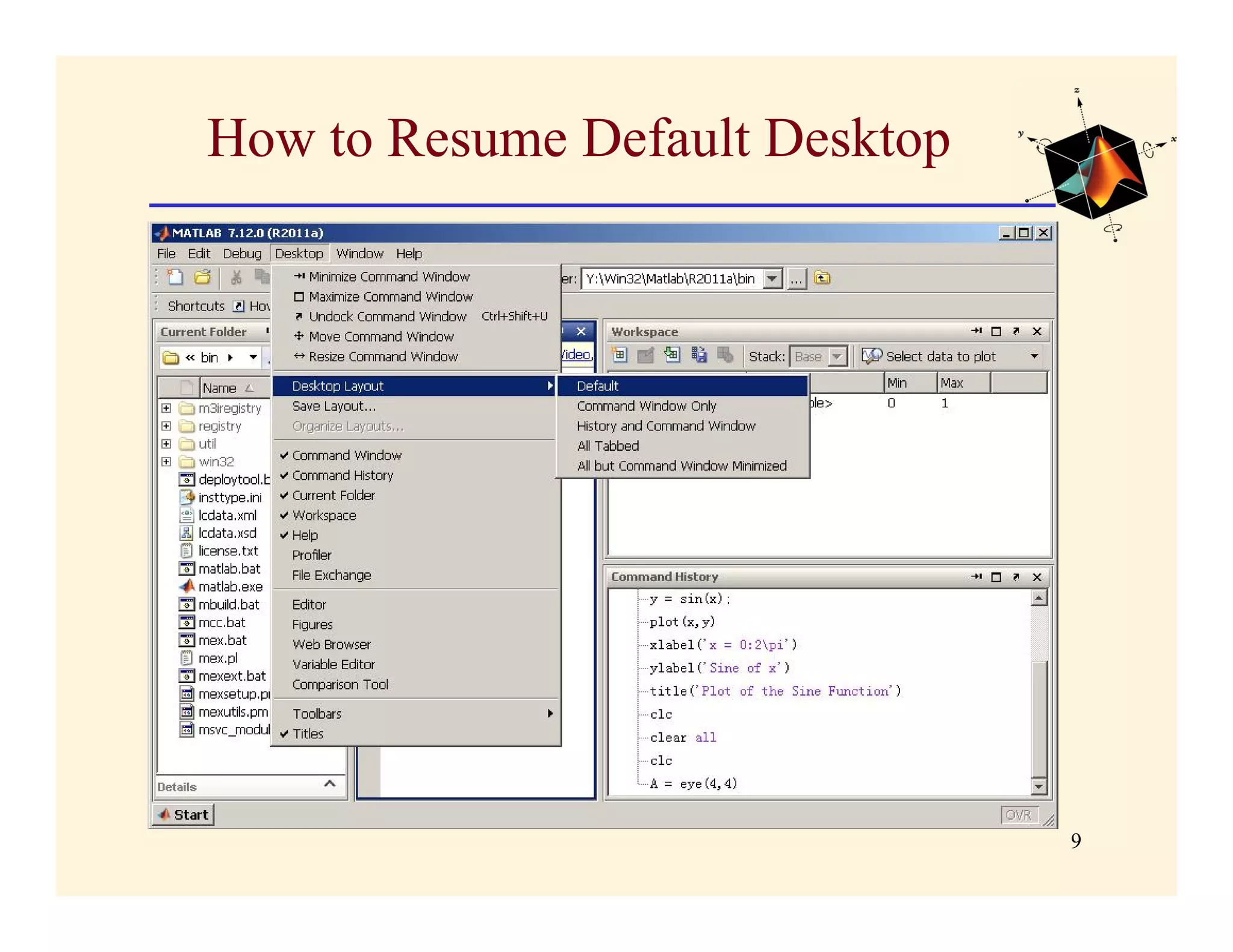This screenshot has height=952, width=1233.
Task: Choose All but Command Window Minimized
Action: point(683,466)
